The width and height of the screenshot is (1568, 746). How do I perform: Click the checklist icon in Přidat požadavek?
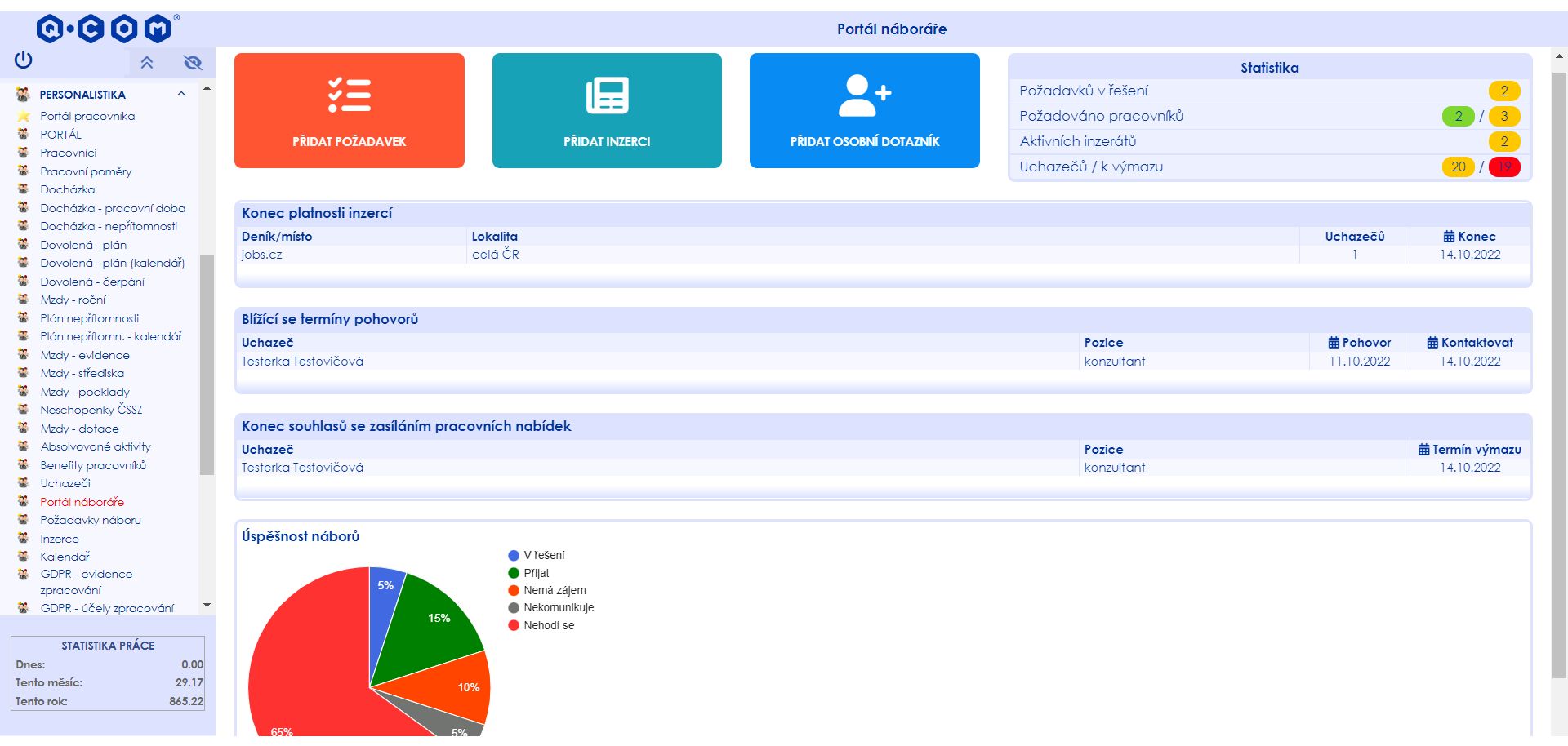(349, 95)
